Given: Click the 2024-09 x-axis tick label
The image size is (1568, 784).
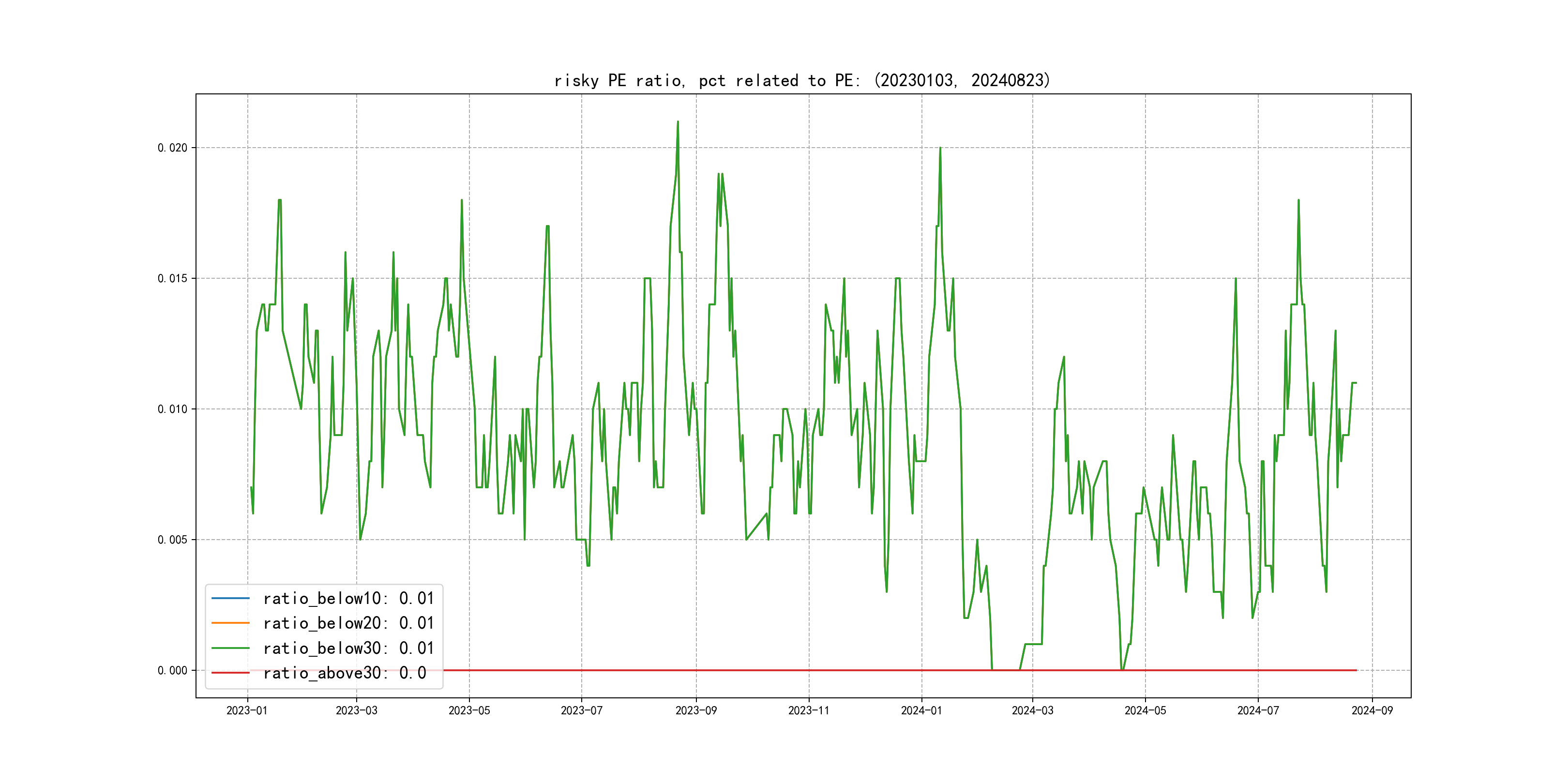Looking at the screenshot, I should click(x=1372, y=710).
